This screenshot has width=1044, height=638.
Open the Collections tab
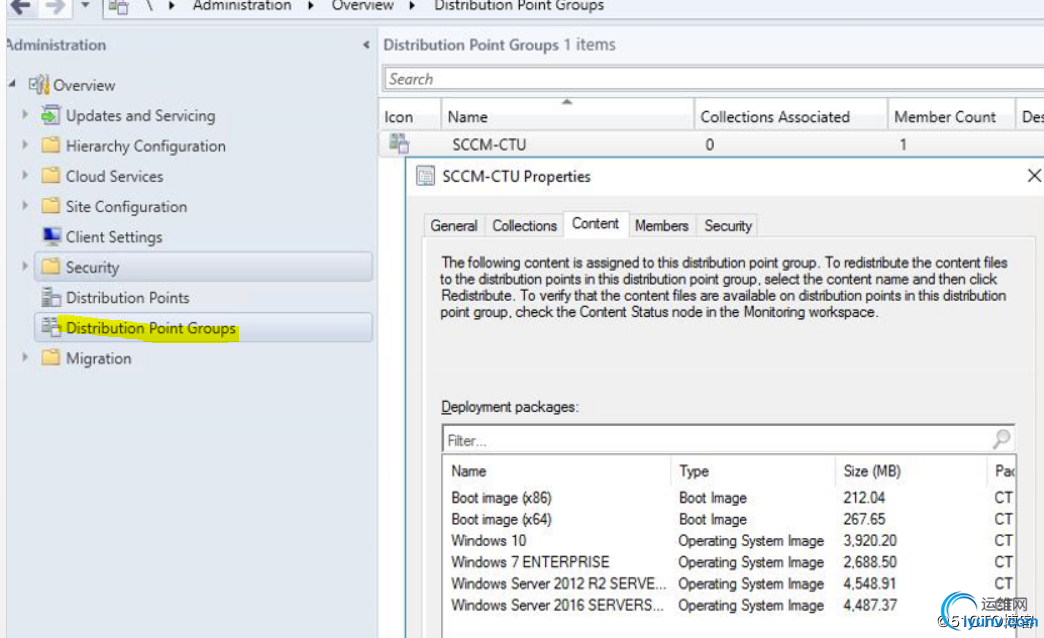pyautogui.click(x=524, y=226)
